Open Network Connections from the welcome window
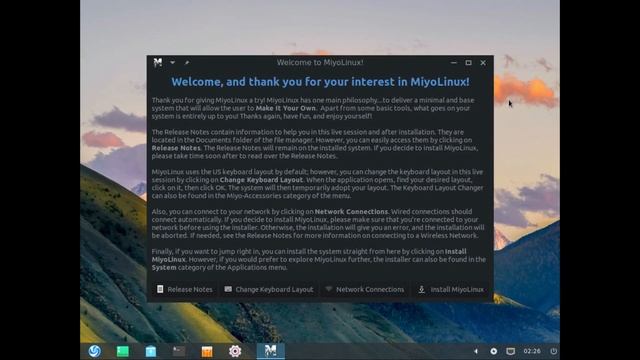The height and width of the screenshot is (360, 640). coord(364,289)
